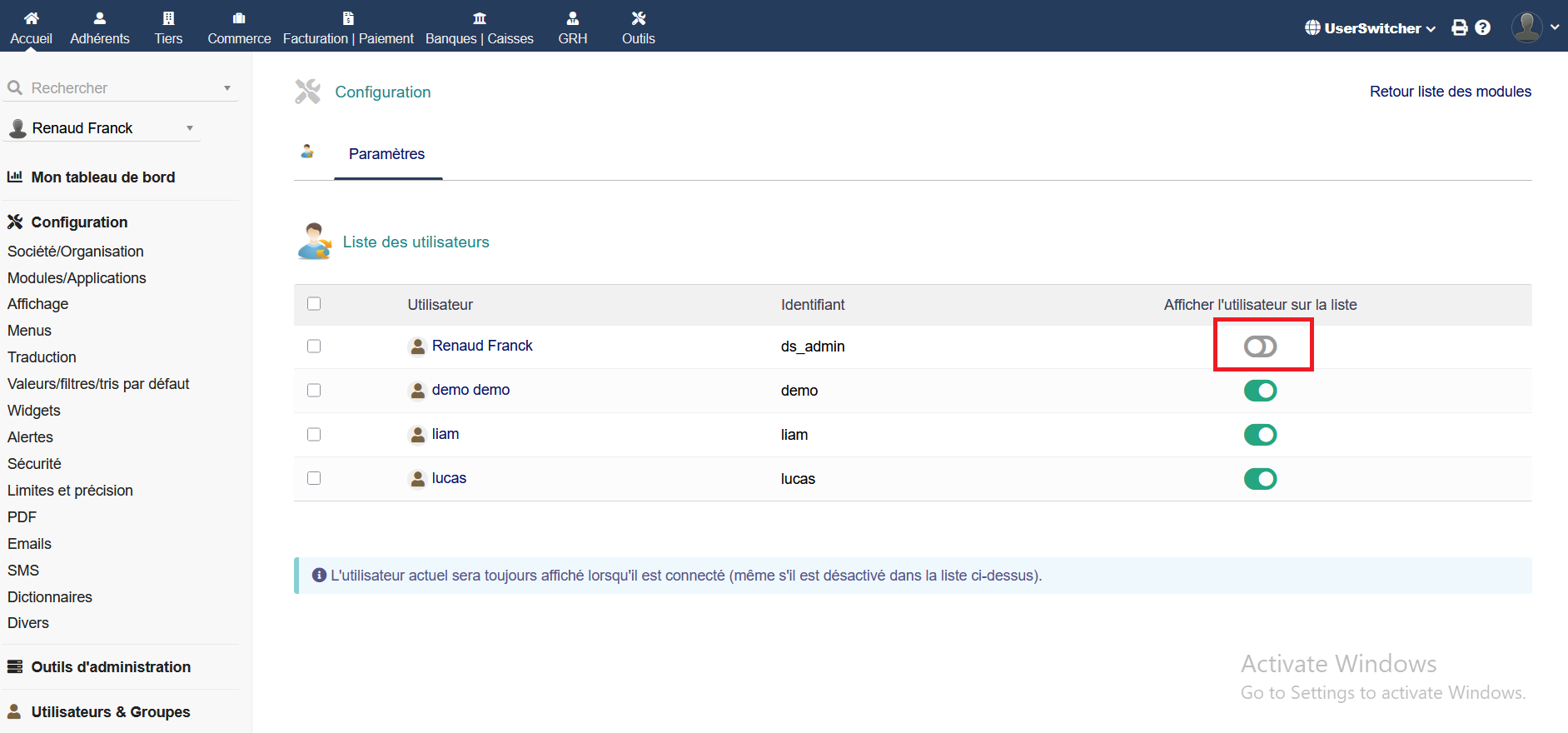Click the print page icon
This screenshot has width=1568, height=733.
pos(1459,27)
